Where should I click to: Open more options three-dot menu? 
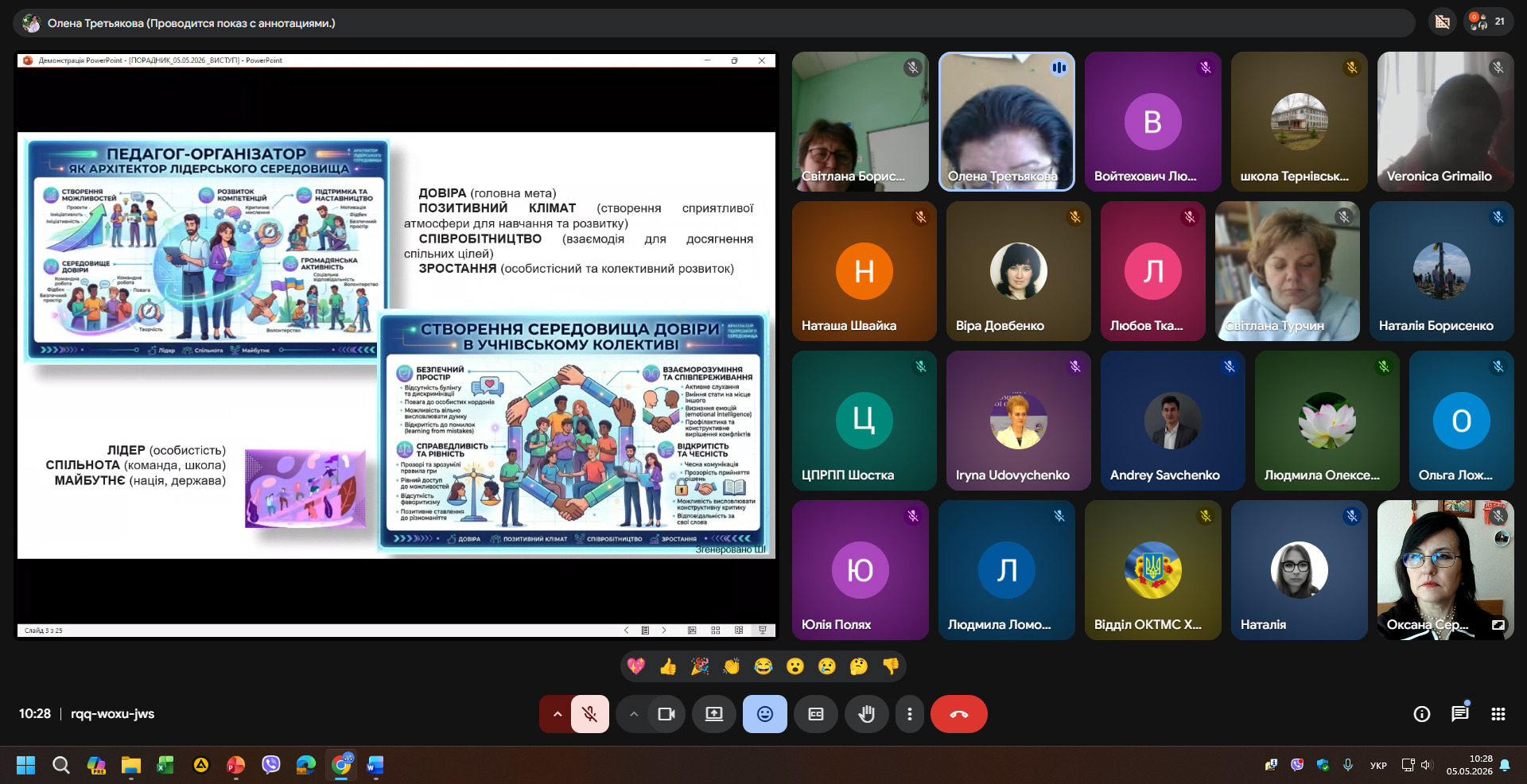click(x=910, y=714)
